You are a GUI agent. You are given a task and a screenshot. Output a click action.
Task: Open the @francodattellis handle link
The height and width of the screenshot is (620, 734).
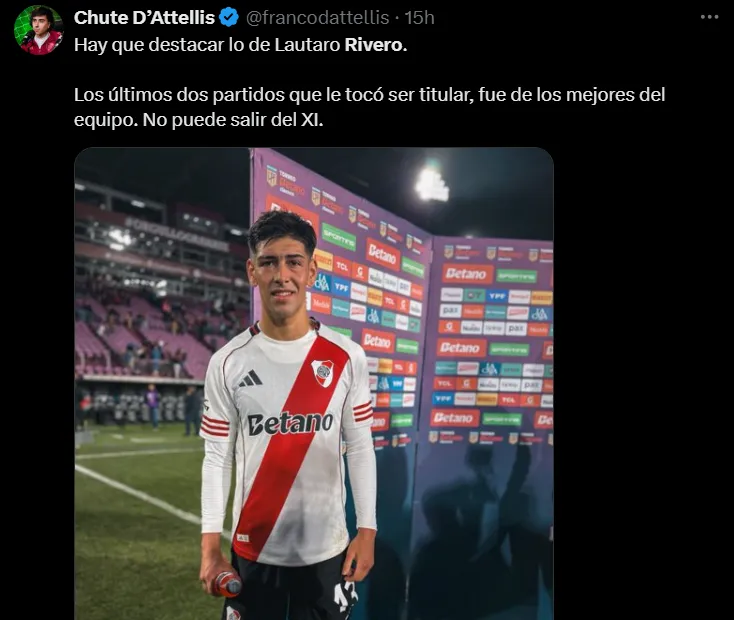[317, 18]
